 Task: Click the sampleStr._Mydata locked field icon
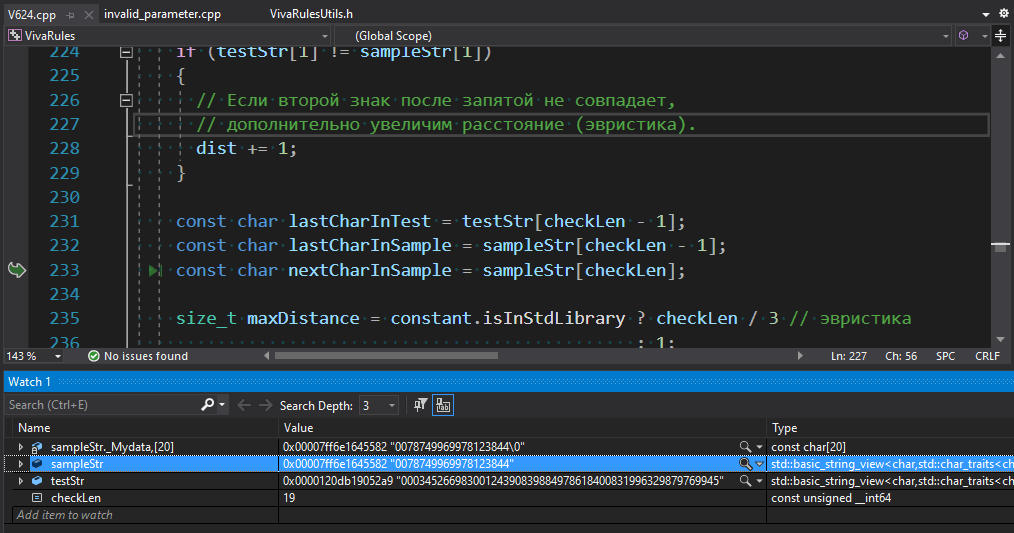coord(37,447)
